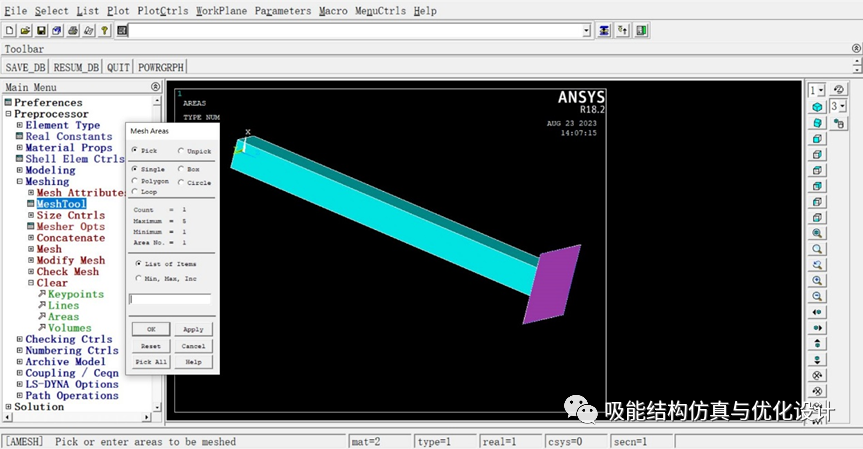This screenshot has height=449, width=863.
Task: Collapse the Meshing tree node
Action: pyautogui.click(x=19, y=181)
